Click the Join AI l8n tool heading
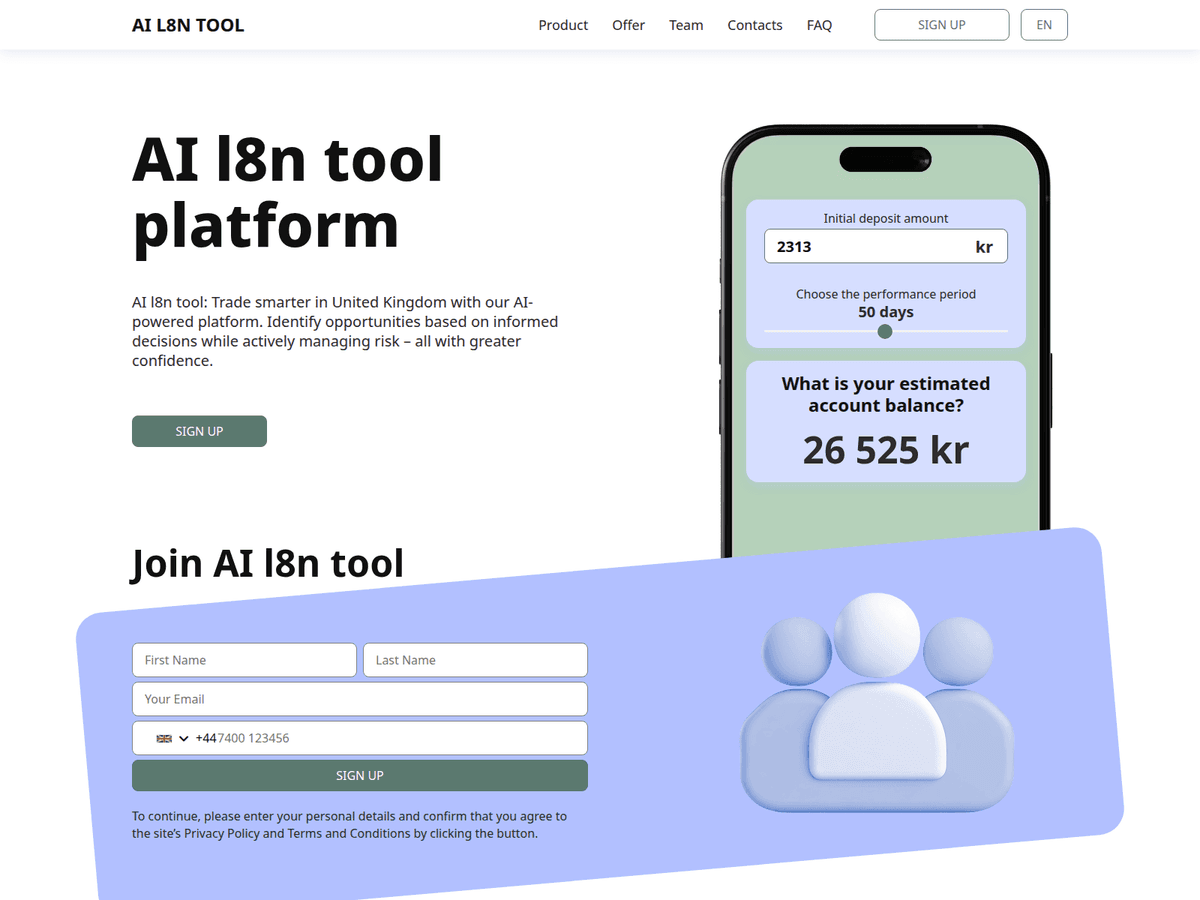1200x900 pixels. pos(268,563)
